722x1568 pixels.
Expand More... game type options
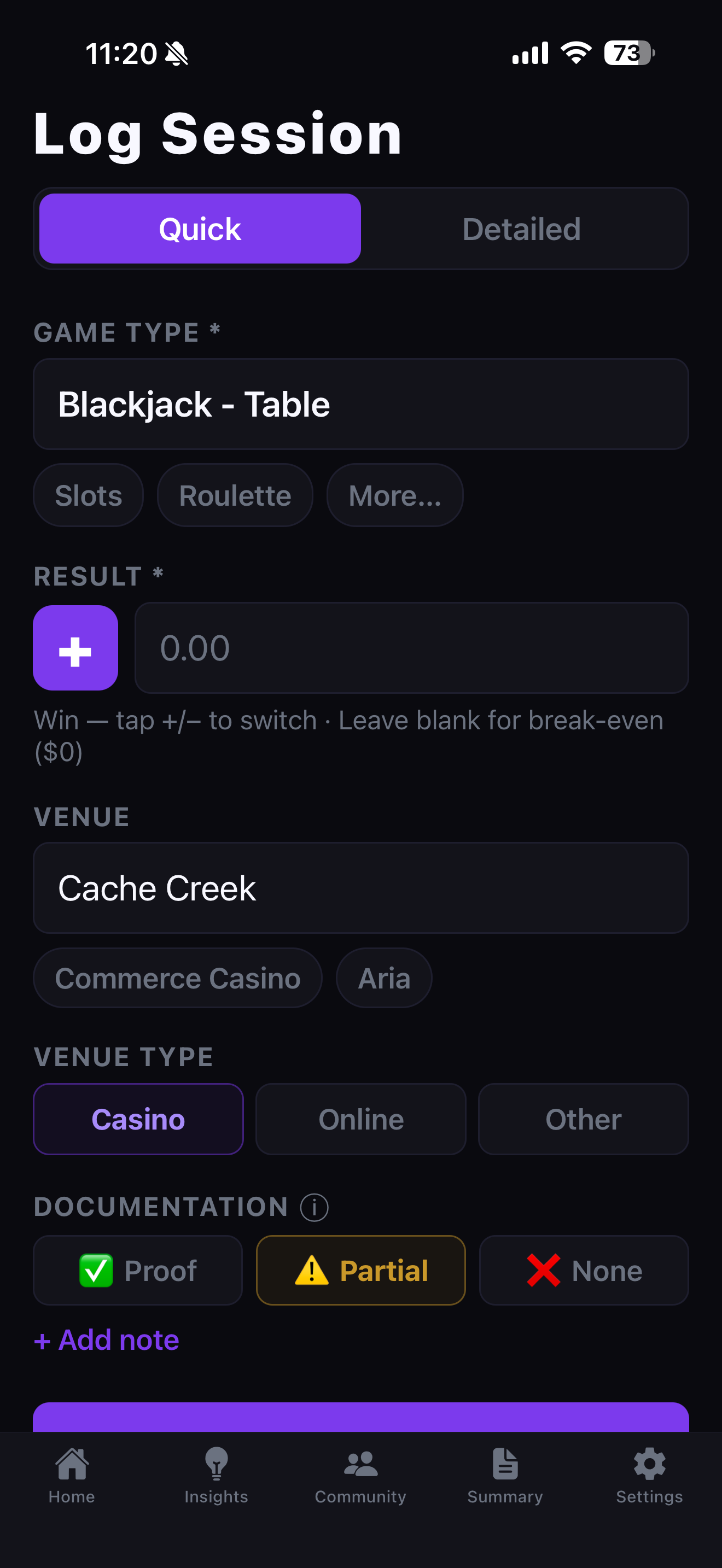(x=395, y=495)
